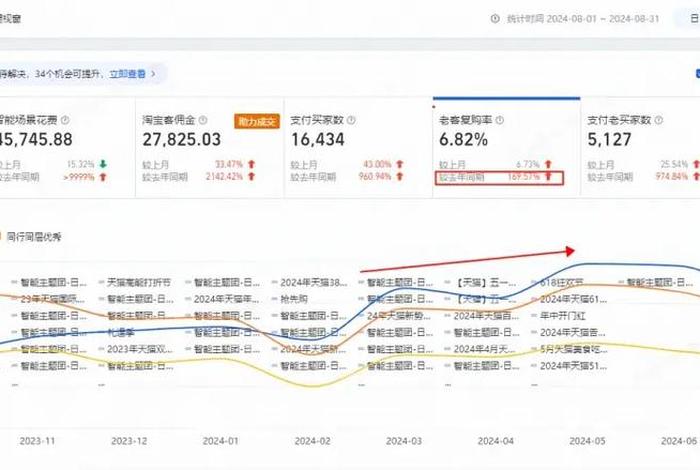Click the 6.82% repurchase rate value
This screenshot has height=470, width=700.
coord(463,140)
